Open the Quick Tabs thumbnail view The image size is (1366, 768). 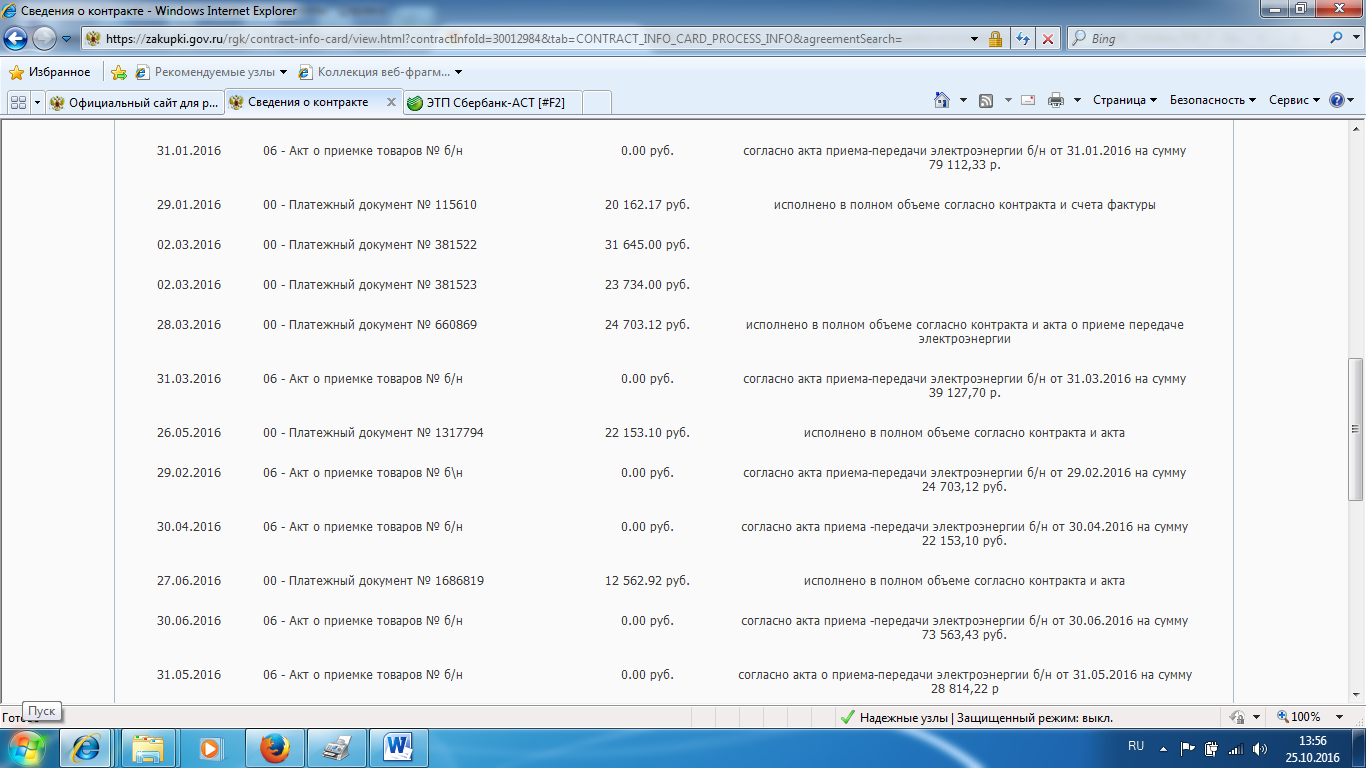click(18, 102)
